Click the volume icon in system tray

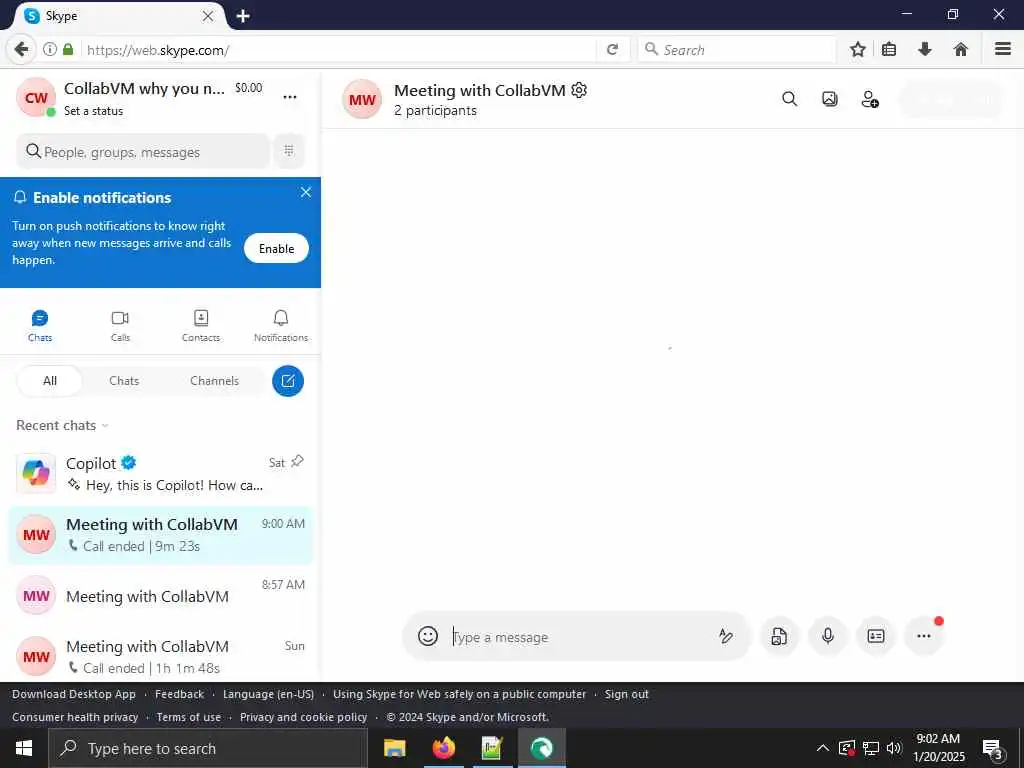point(894,748)
